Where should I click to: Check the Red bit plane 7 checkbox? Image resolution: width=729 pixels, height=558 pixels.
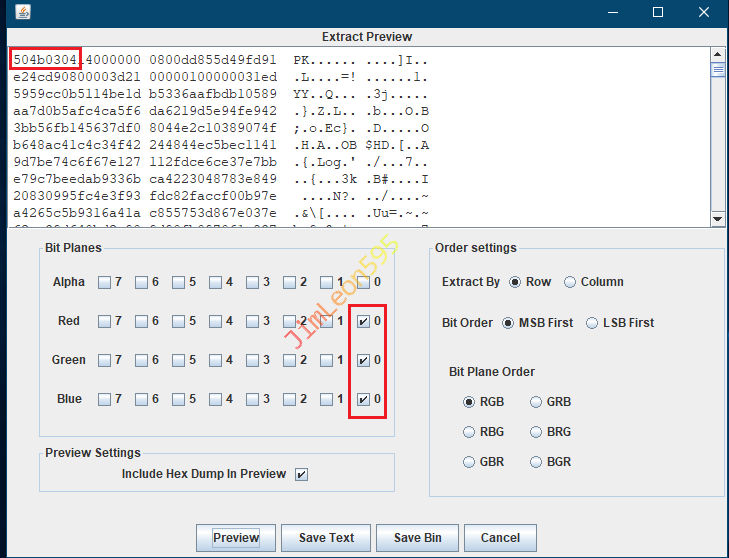[x=105, y=321]
